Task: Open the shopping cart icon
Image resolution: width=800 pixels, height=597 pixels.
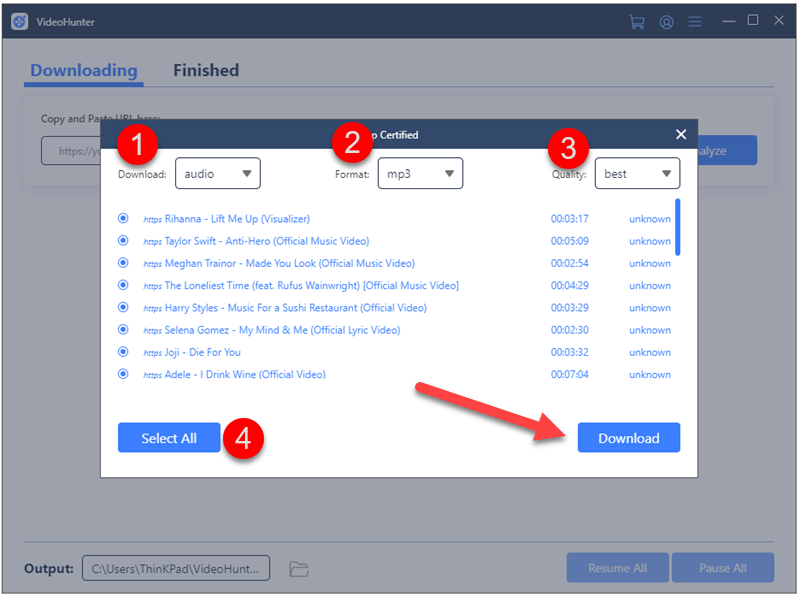Action: (x=636, y=22)
